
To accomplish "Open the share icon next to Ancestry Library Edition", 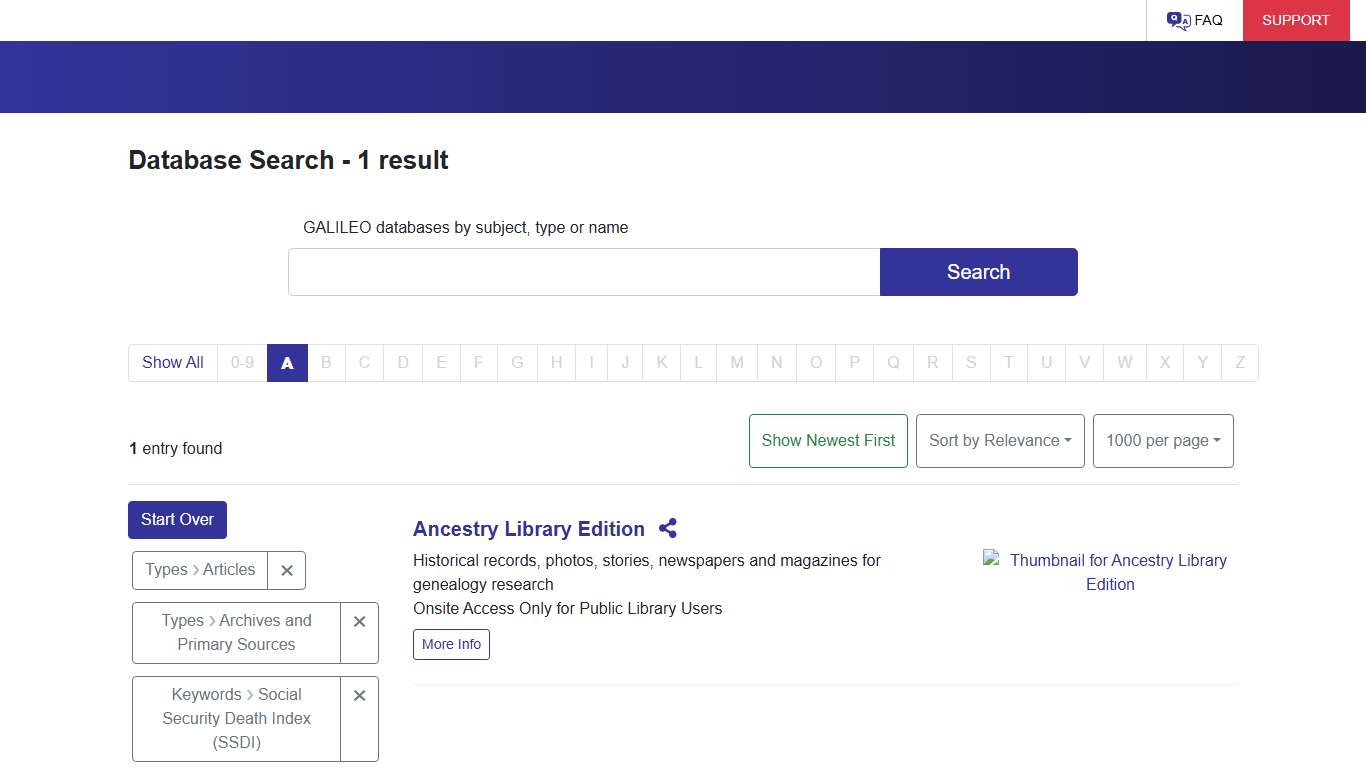I will click(667, 528).
